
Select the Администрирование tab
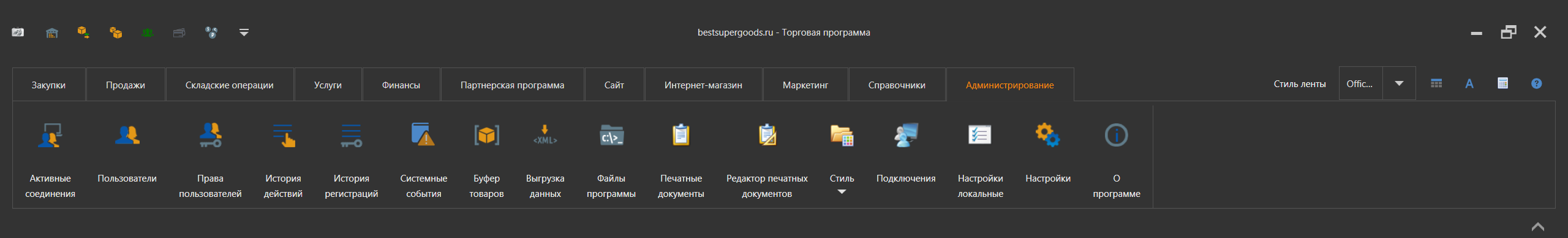1010,85
